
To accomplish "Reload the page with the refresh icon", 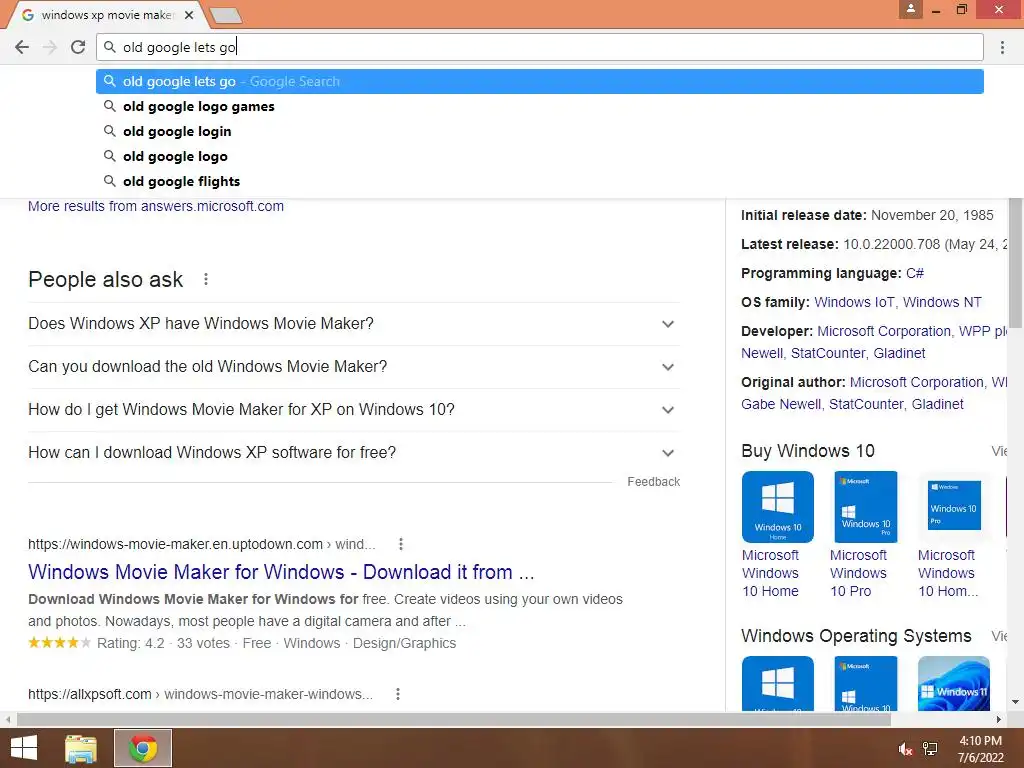I will [x=78, y=47].
